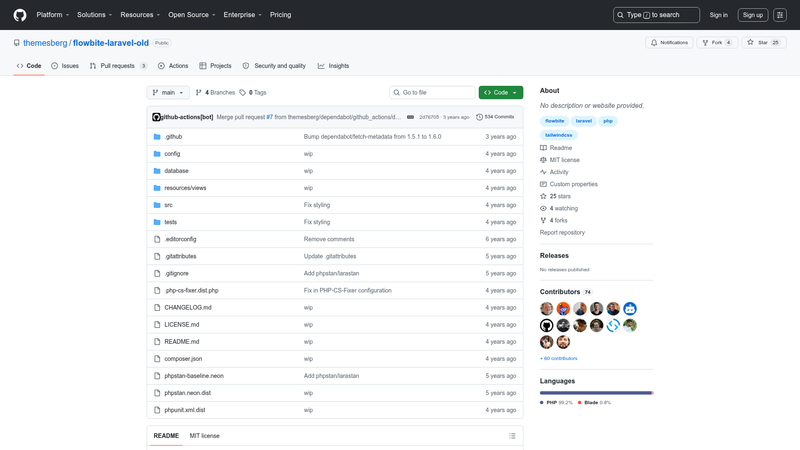Open the resources/views folder
The image size is (800, 450).
coord(185,188)
